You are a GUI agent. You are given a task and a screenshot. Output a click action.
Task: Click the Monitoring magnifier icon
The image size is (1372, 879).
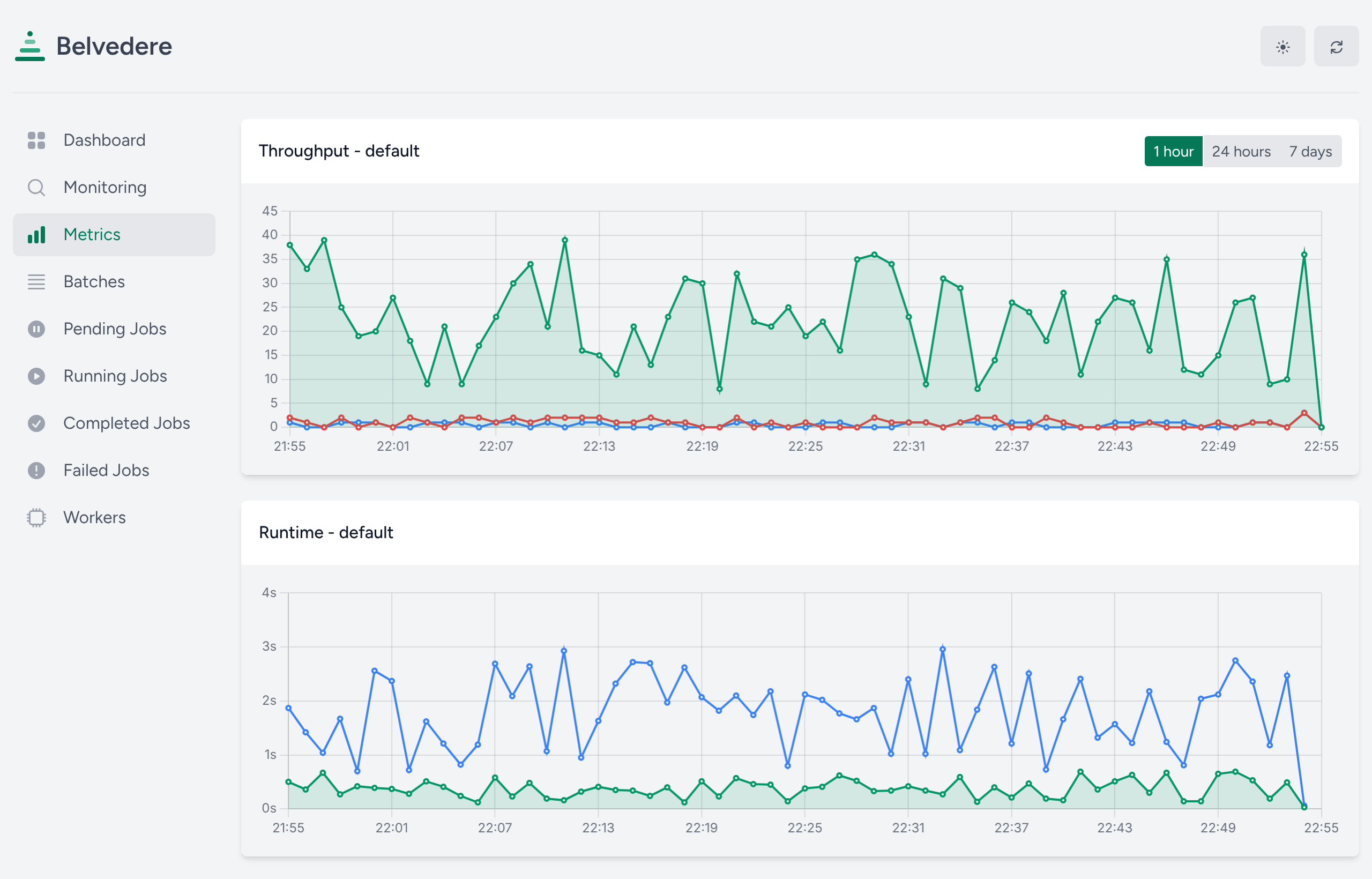point(36,187)
